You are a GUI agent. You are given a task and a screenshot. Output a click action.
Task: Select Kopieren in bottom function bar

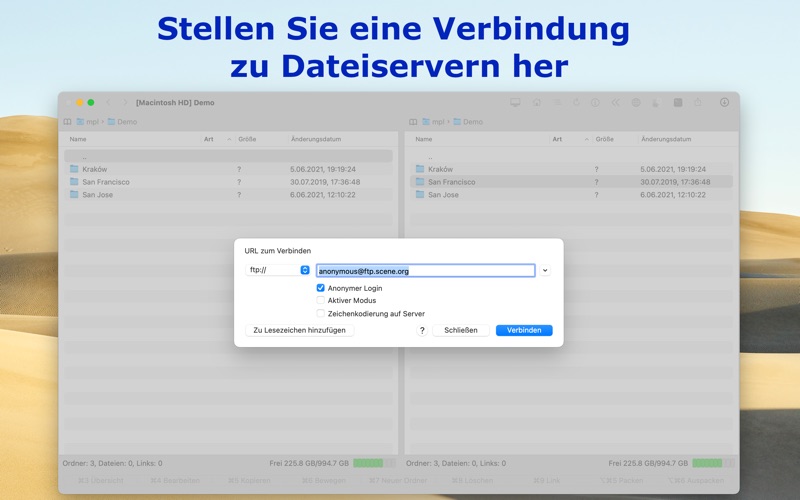248,481
